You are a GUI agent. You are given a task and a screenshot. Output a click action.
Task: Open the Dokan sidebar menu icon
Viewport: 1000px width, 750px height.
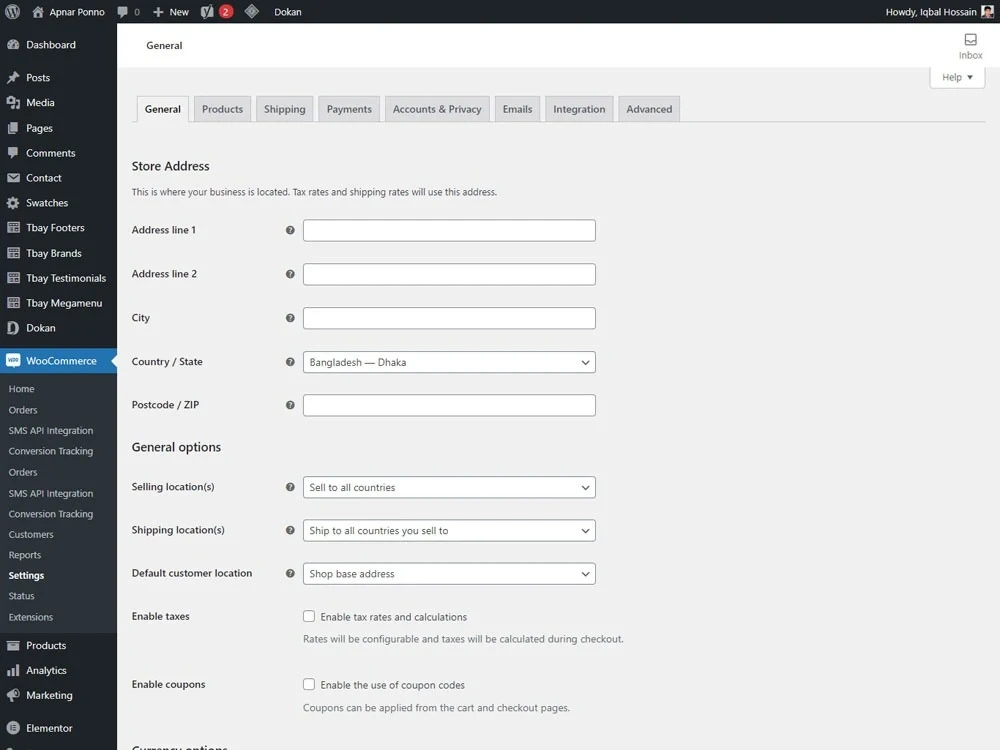pos(14,327)
